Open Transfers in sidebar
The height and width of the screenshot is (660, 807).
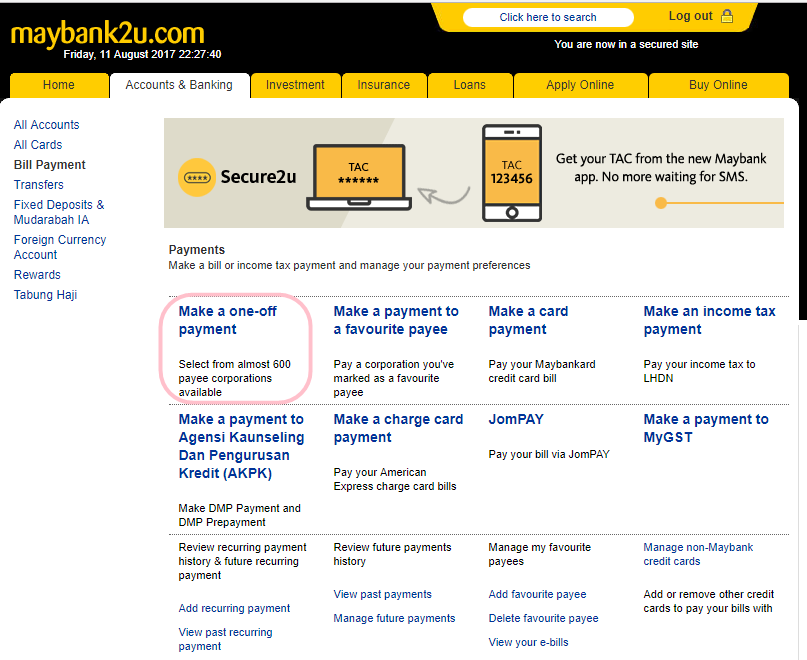pos(39,184)
